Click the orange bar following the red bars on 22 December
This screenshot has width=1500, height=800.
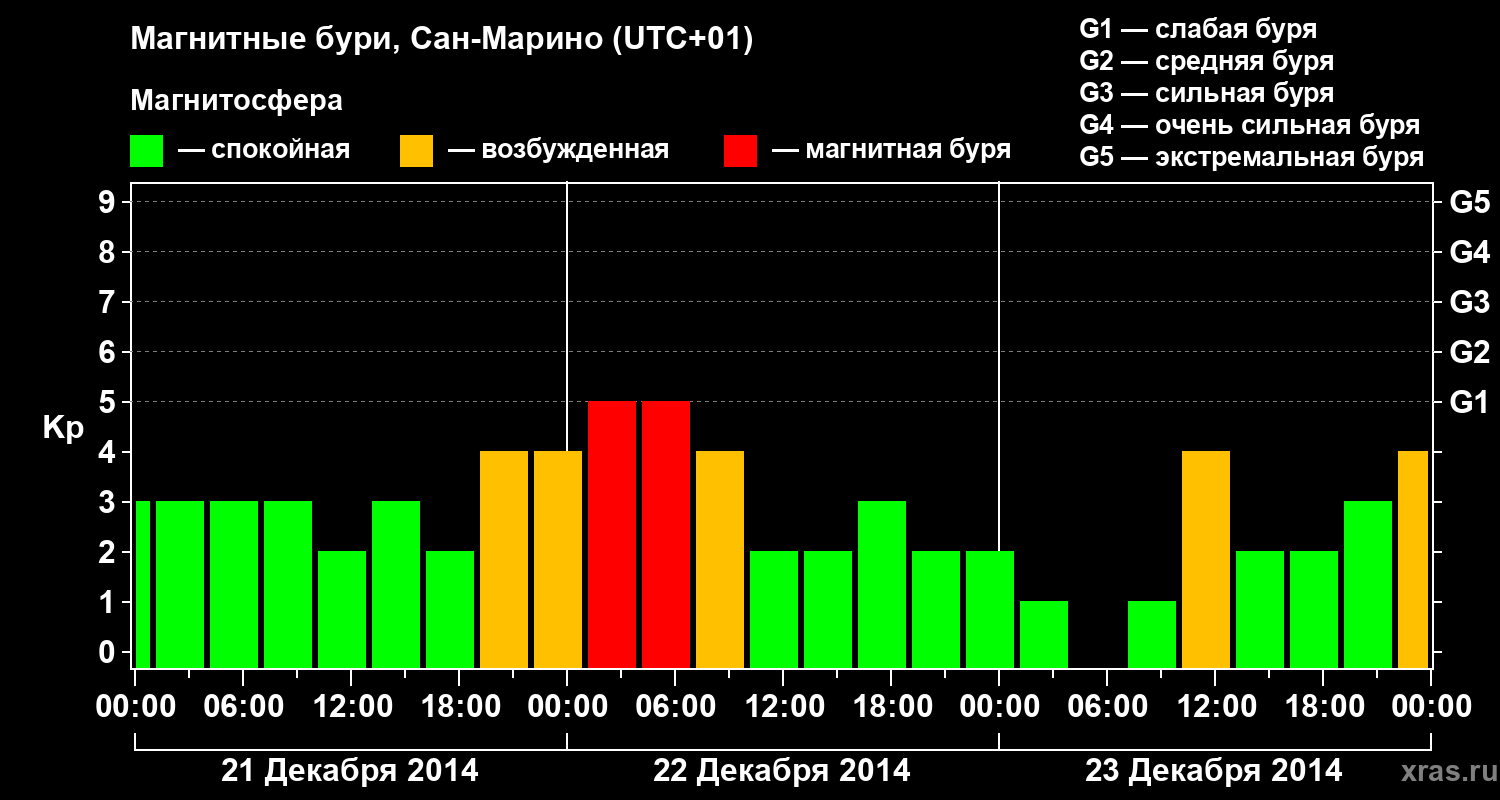[720, 559]
